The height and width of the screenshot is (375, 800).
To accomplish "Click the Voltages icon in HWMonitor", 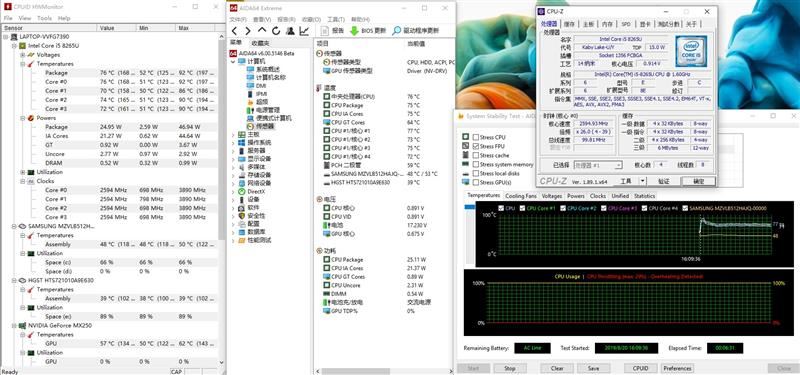I will tap(31, 55).
